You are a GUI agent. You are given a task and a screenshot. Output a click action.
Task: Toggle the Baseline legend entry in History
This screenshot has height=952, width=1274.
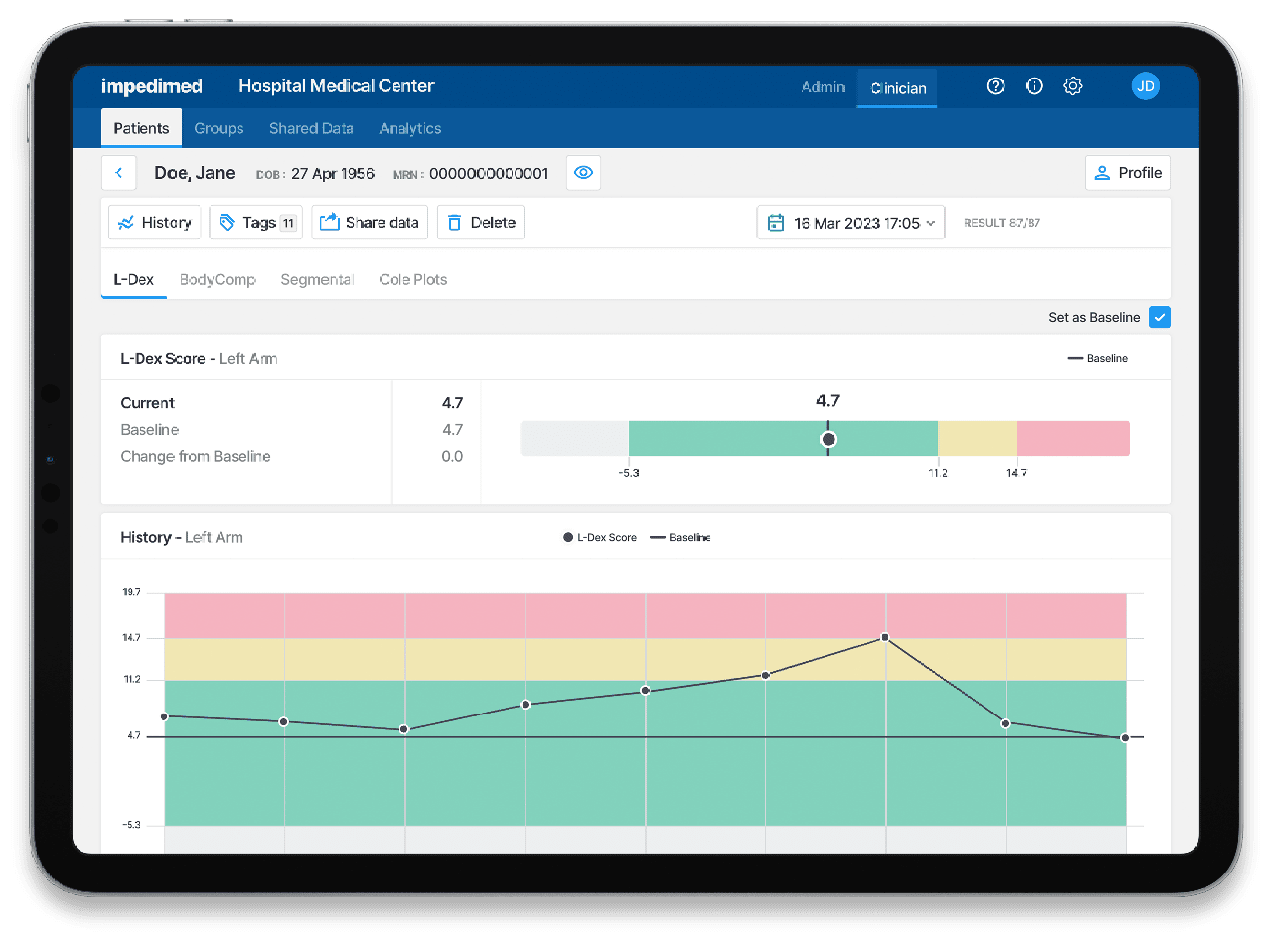click(680, 537)
